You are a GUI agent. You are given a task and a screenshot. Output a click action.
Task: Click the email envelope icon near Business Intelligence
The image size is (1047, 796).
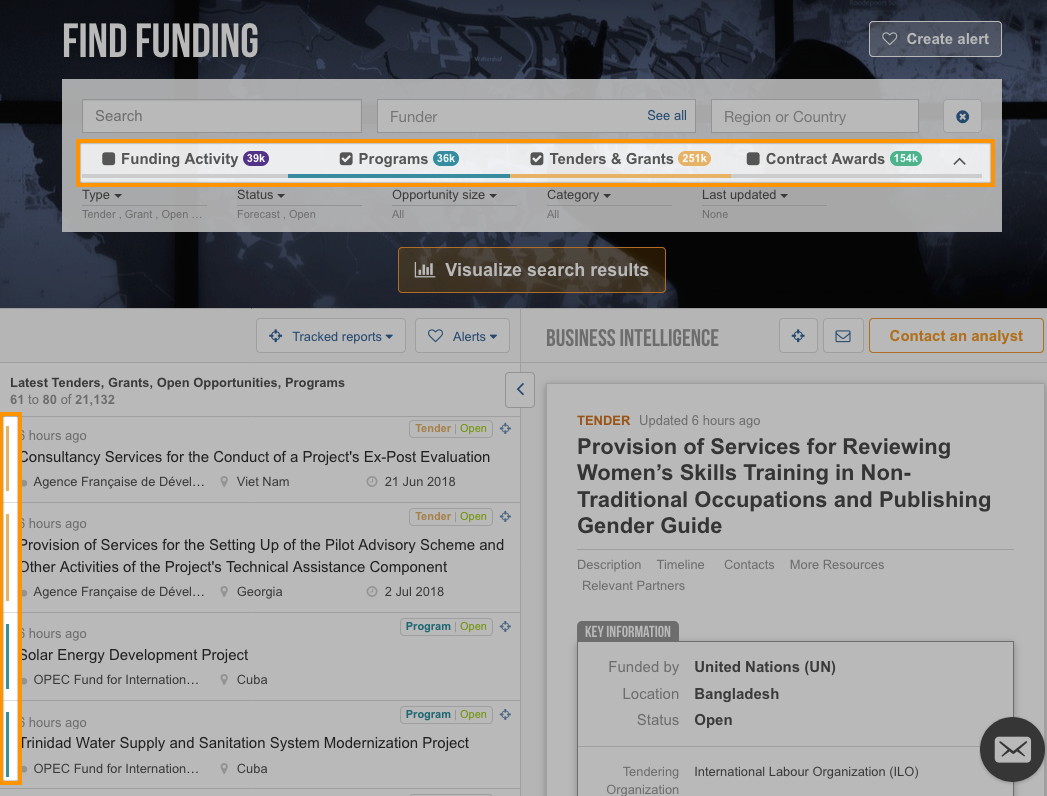pyautogui.click(x=843, y=336)
